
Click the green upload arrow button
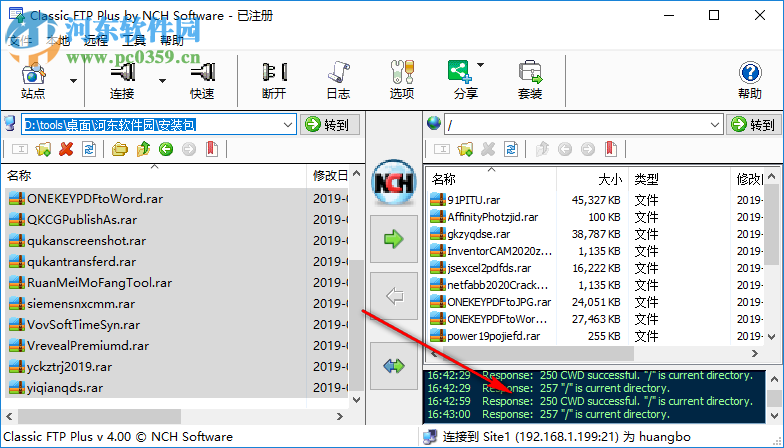(394, 239)
